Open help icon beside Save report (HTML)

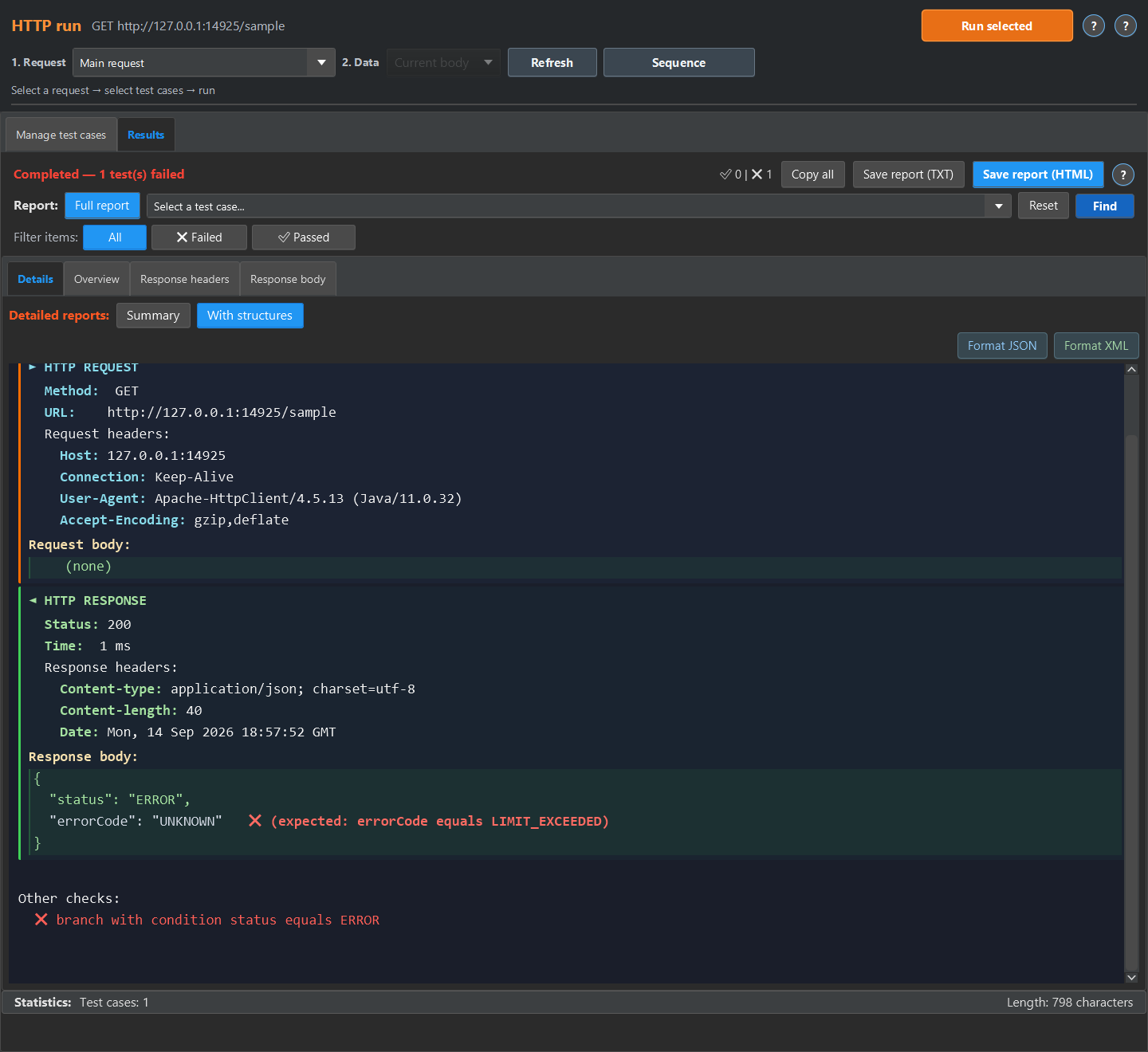pos(1123,175)
